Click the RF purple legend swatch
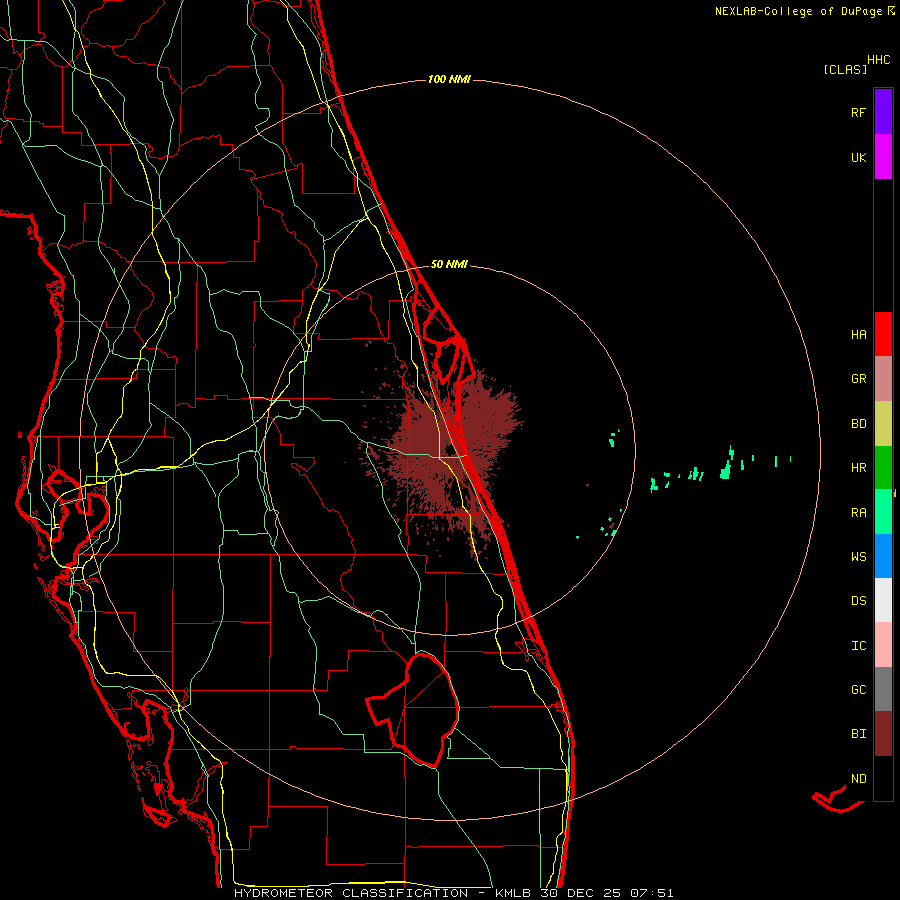 coord(883,112)
